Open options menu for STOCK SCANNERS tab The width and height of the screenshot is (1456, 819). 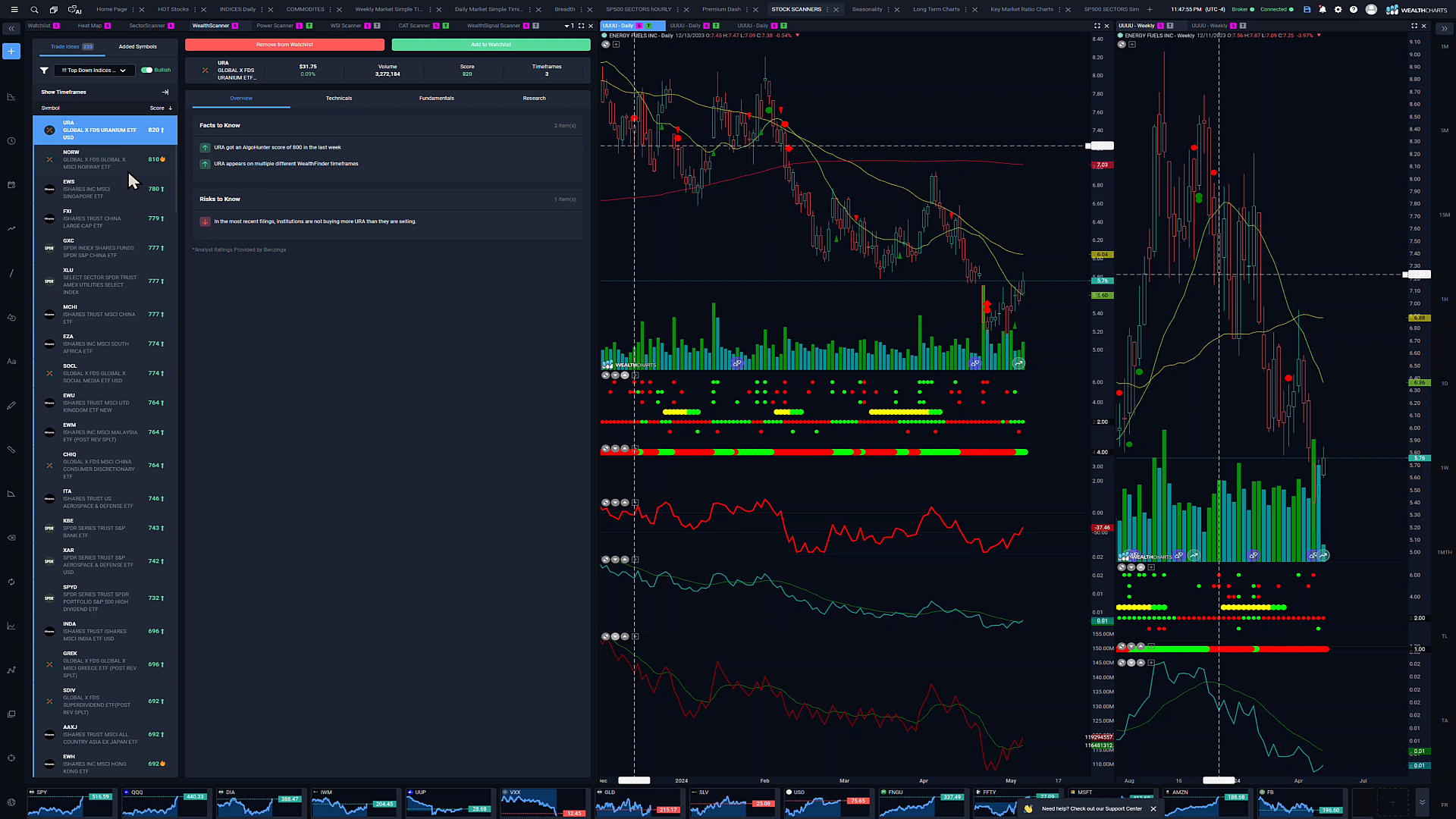point(827,10)
